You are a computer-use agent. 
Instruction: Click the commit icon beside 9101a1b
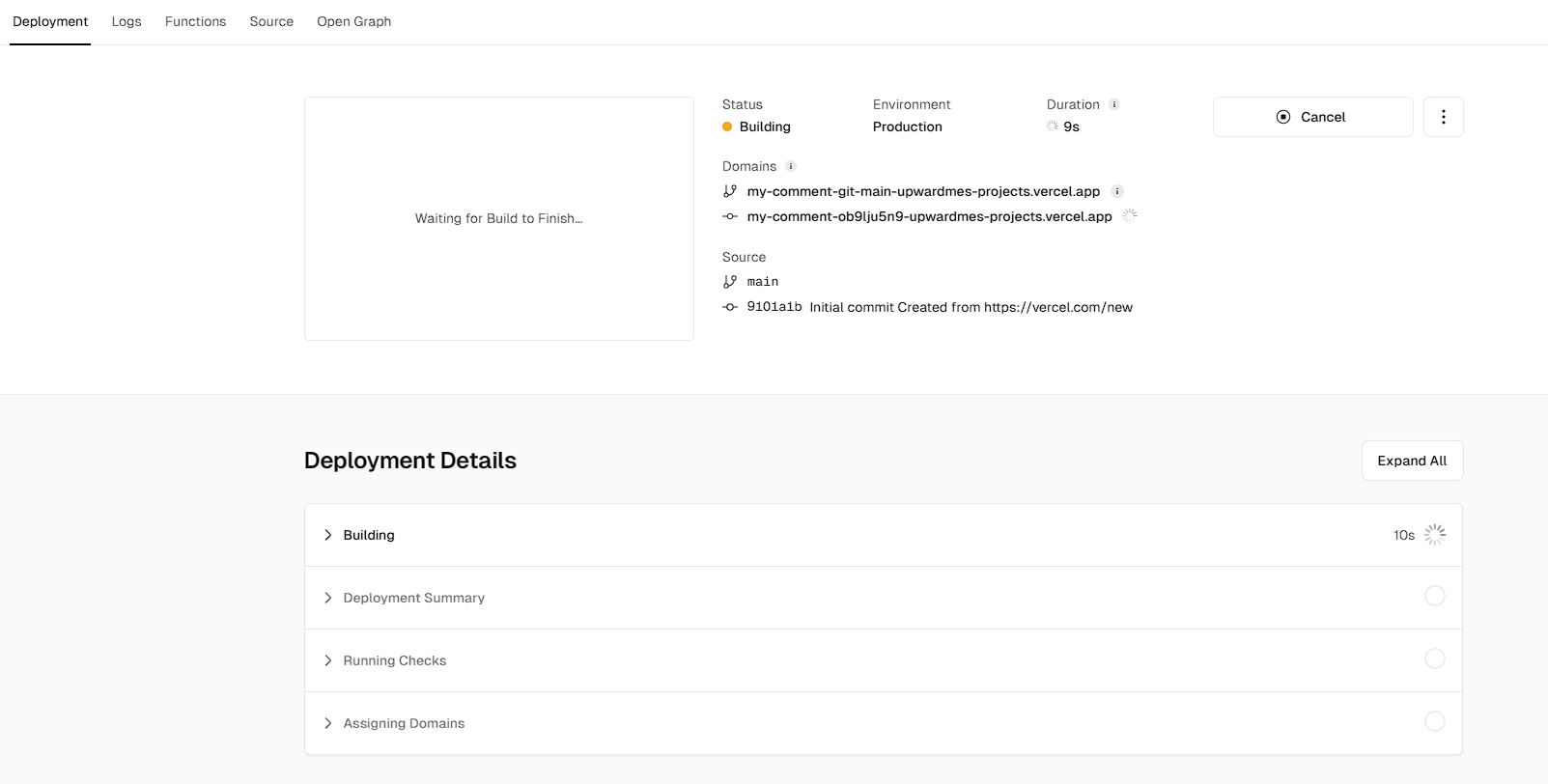730,307
